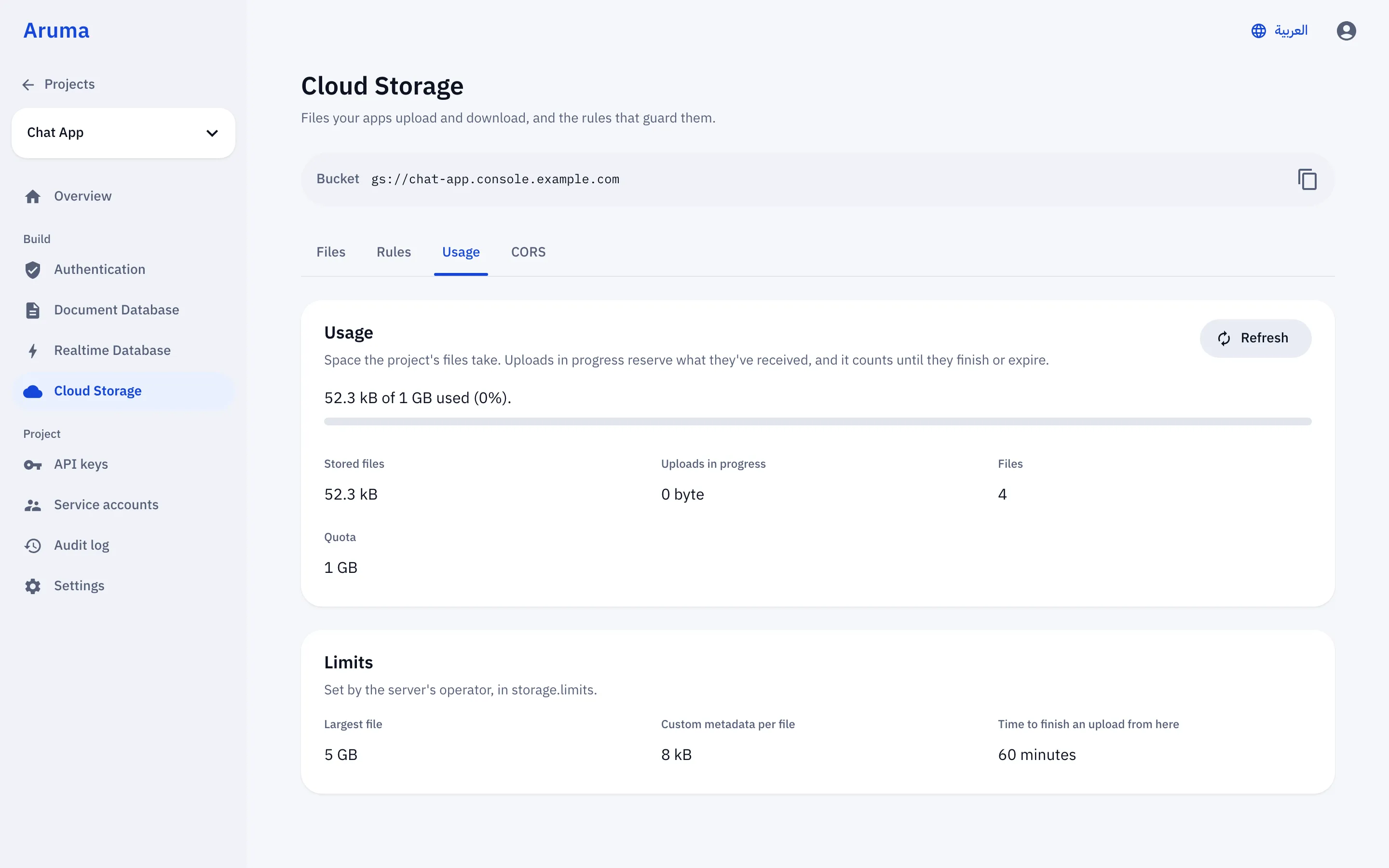Open API keys page
The height and width of the screenshot is (868, 1389).
(123, 464)
